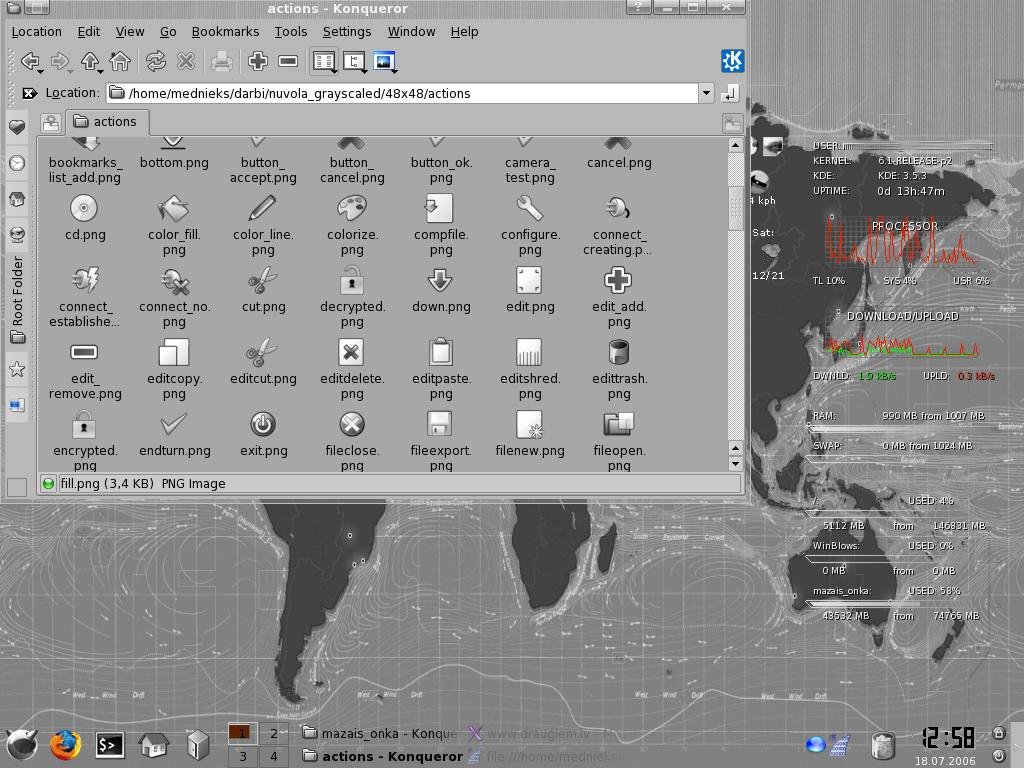Select the cd.png file
The width and height of the screenshot is (1024, 768).
84,219
